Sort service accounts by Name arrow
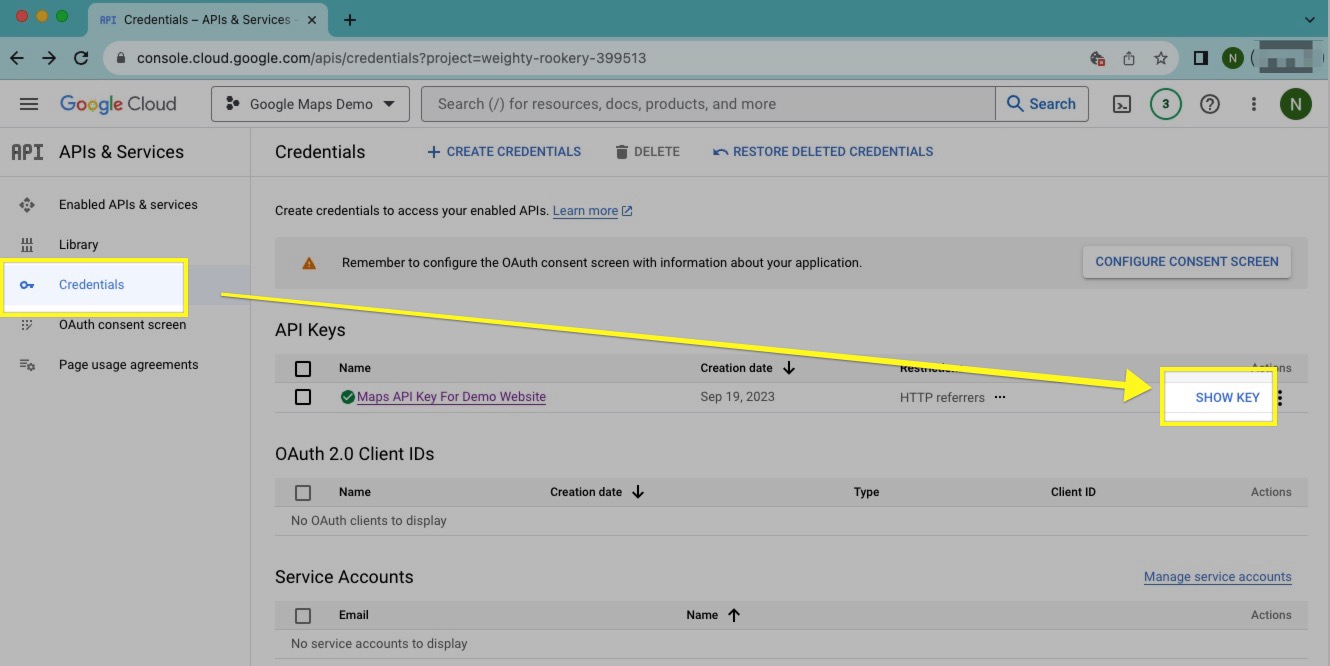 [734, 615]
